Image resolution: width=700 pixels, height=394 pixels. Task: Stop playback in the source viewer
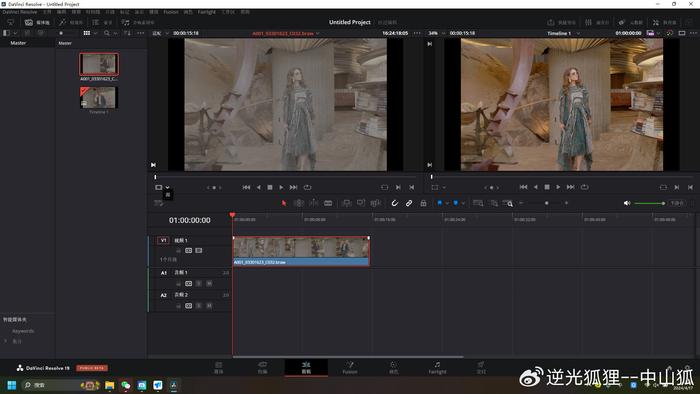tap(270, 187)
